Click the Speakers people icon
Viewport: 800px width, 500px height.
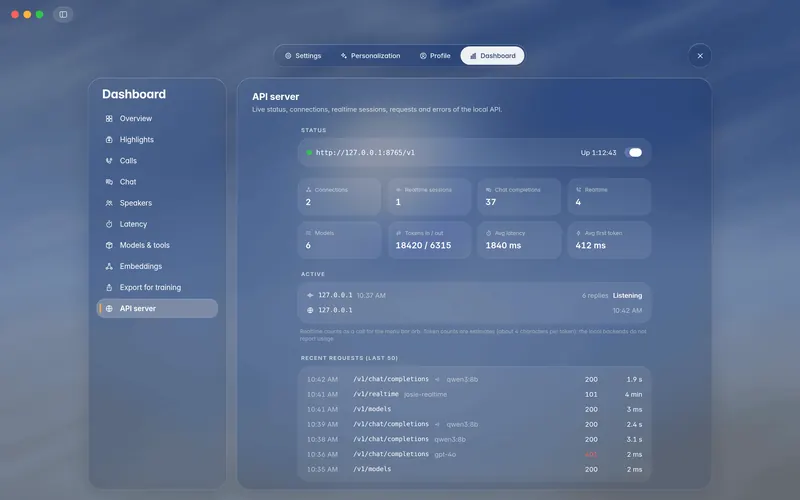coord(109,203)
